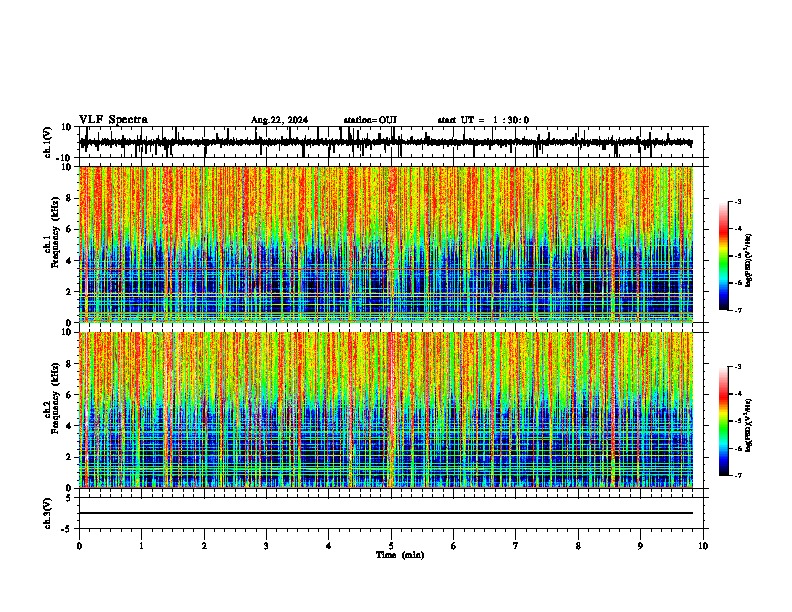The width and height of the screenshot is (792, 612).
Task: Click the "station=OUI" header label
Action: [x=370, y=120]
